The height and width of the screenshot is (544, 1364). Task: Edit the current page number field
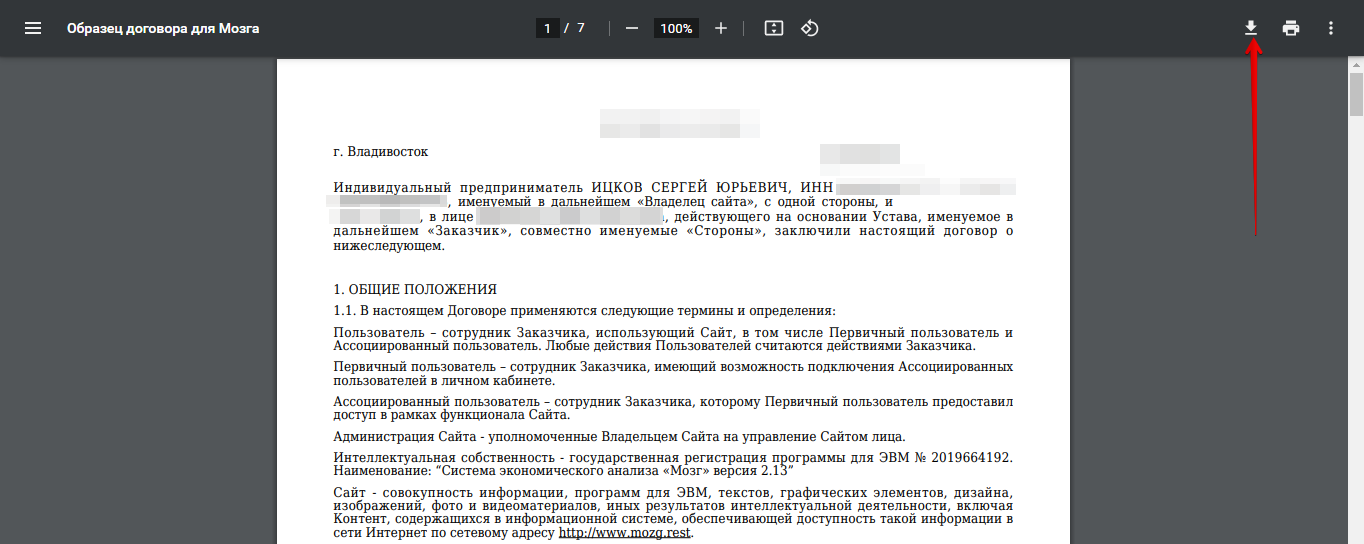pyautogui.click(x=547, y=28)
